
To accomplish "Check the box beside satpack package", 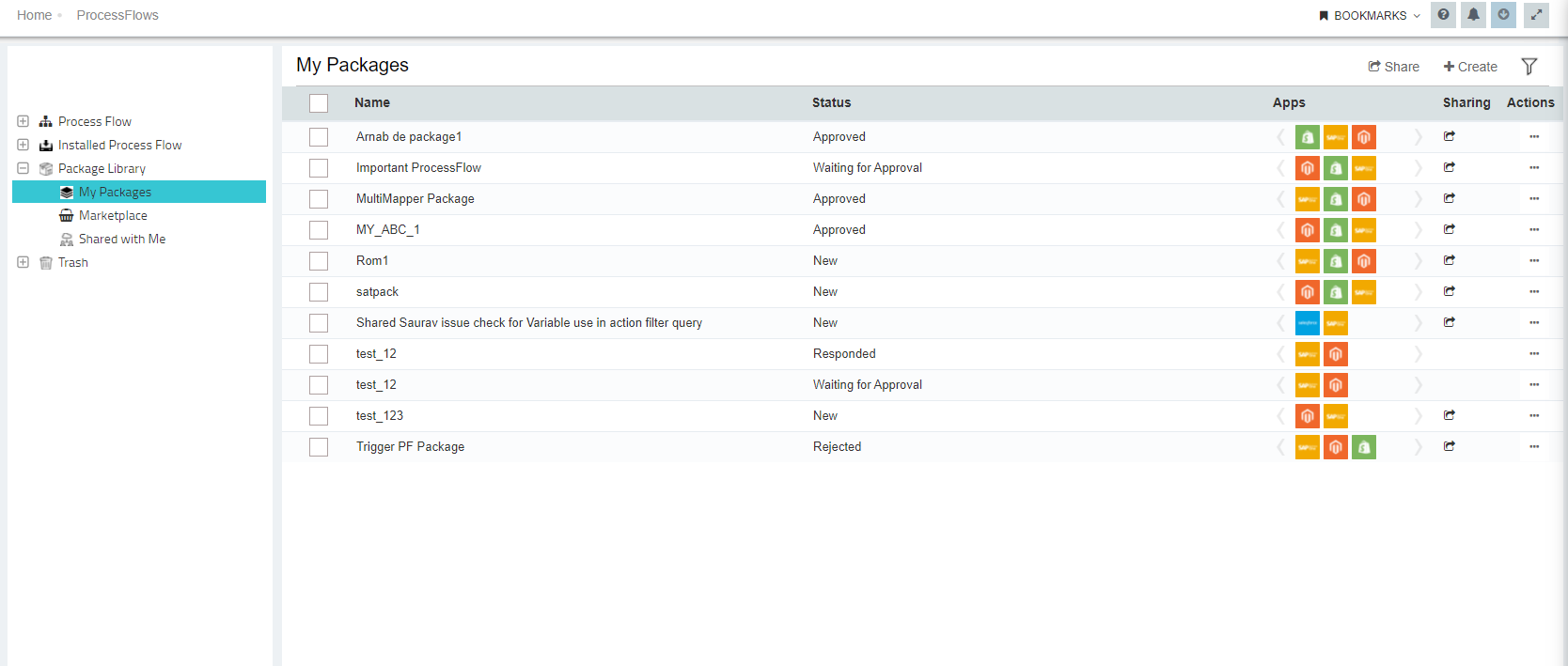I will point(319,292).
